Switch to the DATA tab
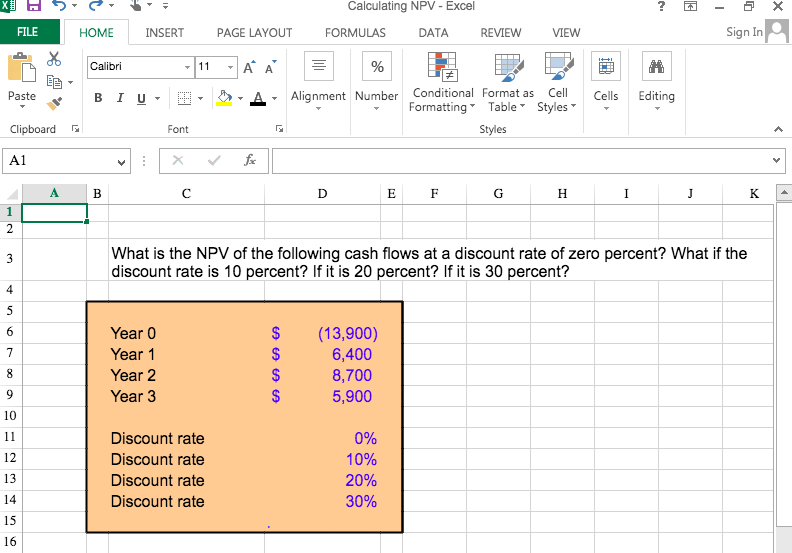Screen dimensions: 792x553 coord(433,33)
